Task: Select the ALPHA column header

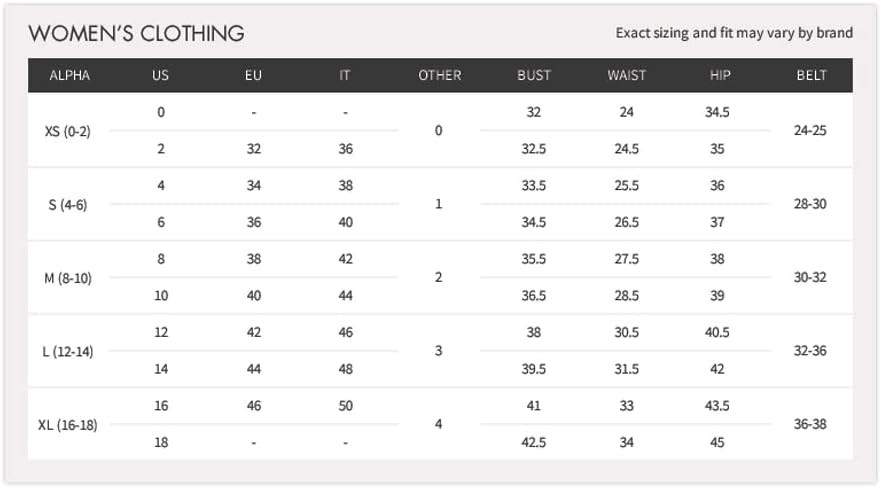Action: click(x=69, y=75)
